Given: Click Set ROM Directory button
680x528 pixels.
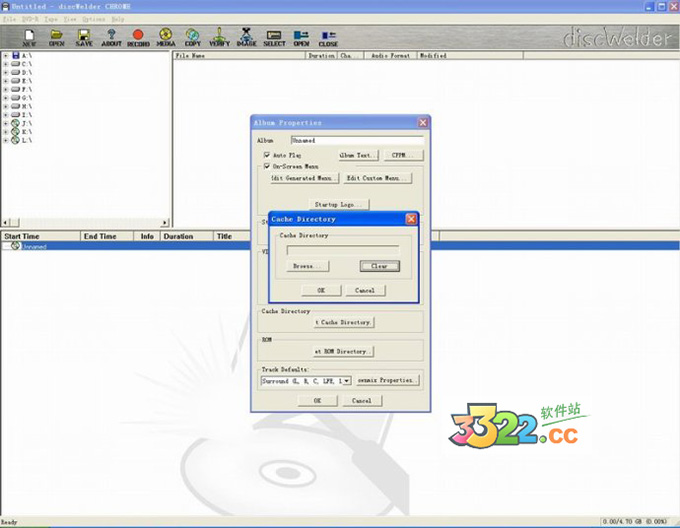Looking at the screenshot, I should click(x=343, y=351).
